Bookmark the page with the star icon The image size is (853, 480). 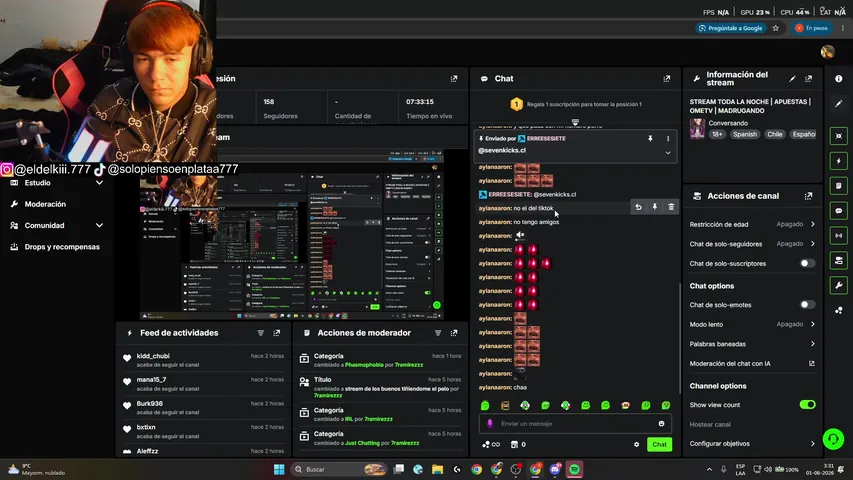pos(776,28)
